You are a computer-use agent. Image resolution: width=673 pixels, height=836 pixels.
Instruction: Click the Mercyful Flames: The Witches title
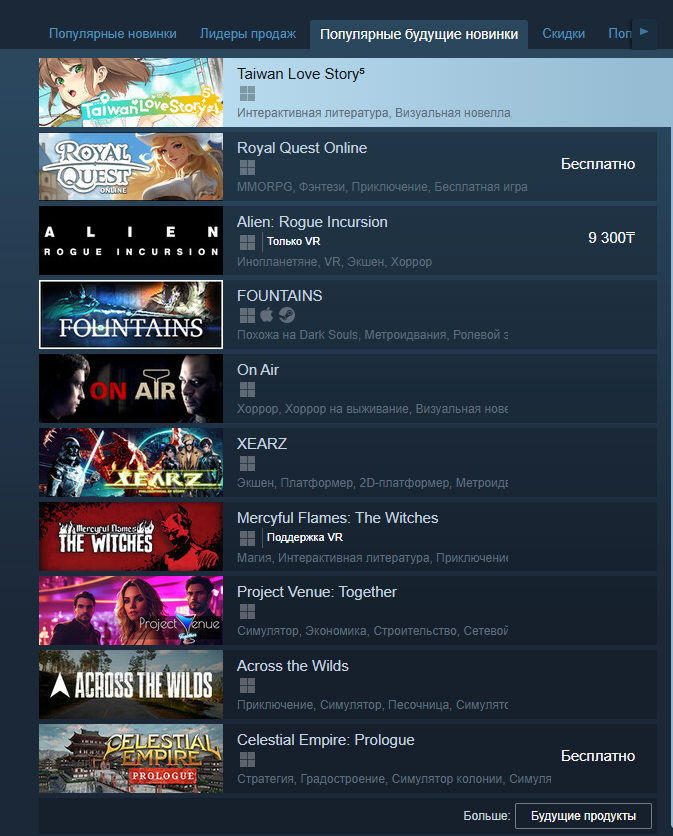pyautogui.click(x=338, y=518)
